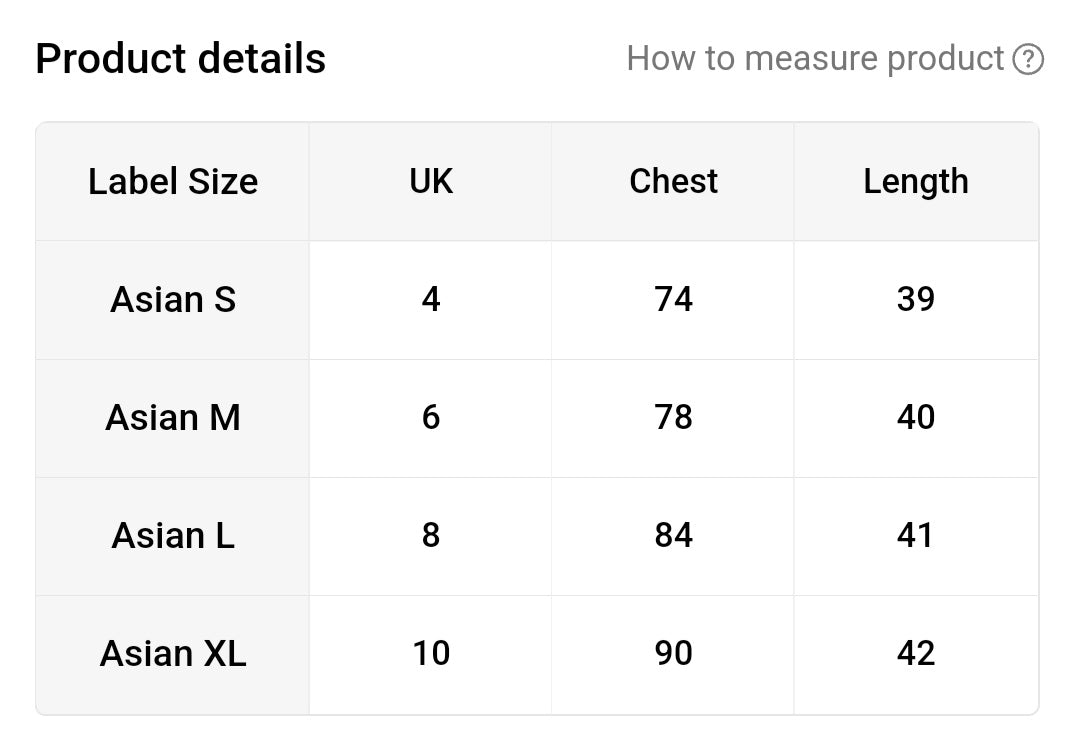
Task: Click the Length column header
Action: coord(916,182)
